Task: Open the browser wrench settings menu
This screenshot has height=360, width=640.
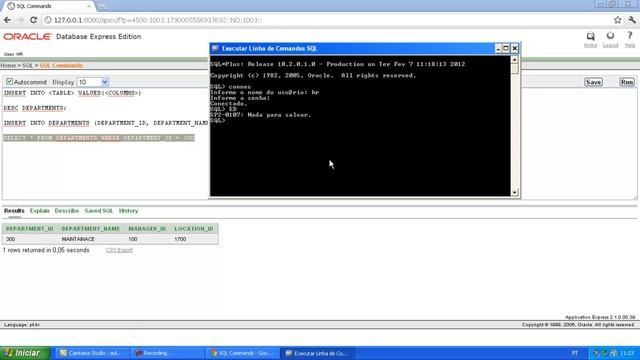Action: [x=632, y=20]
